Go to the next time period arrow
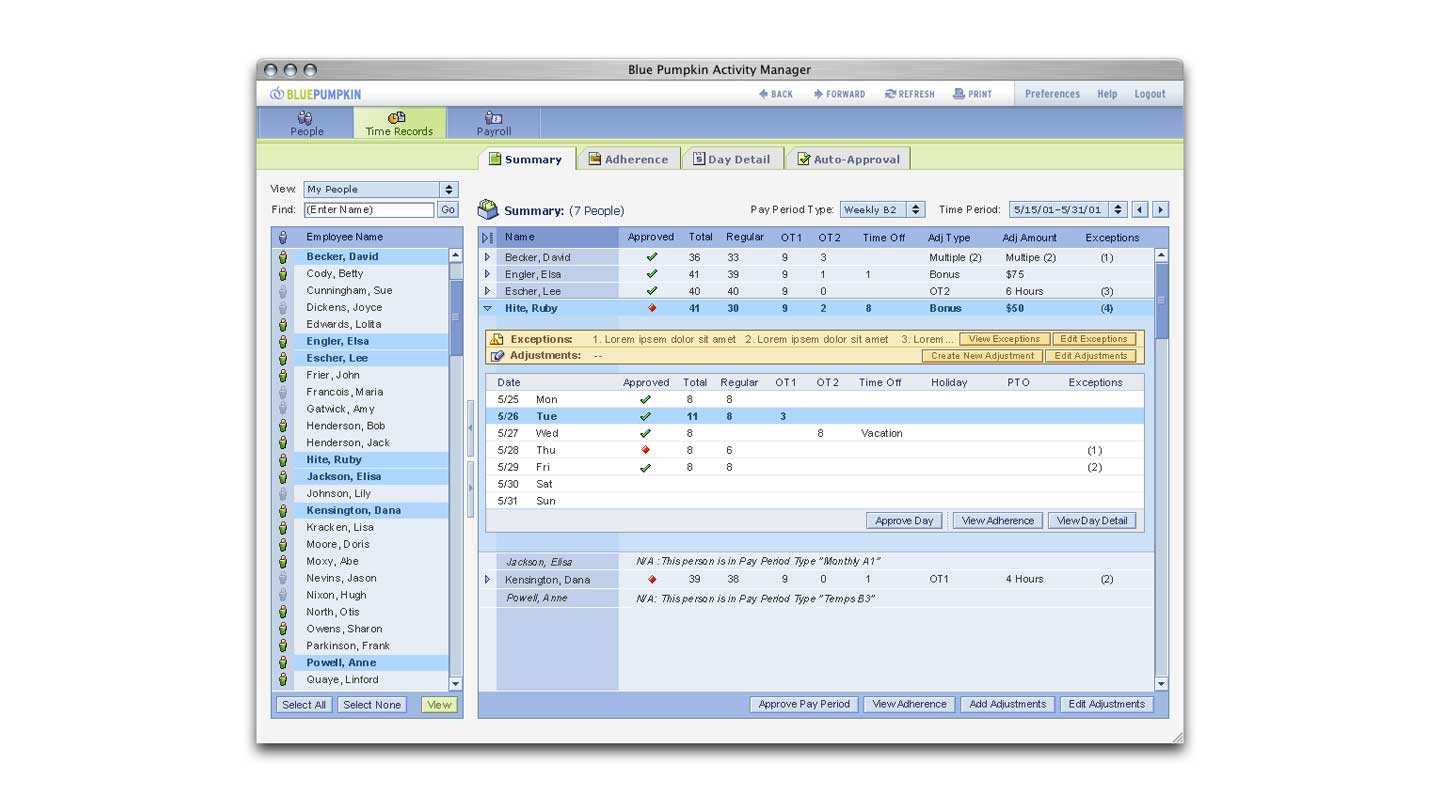This screenshot has width=1440, height=810. pos(1160,210)
